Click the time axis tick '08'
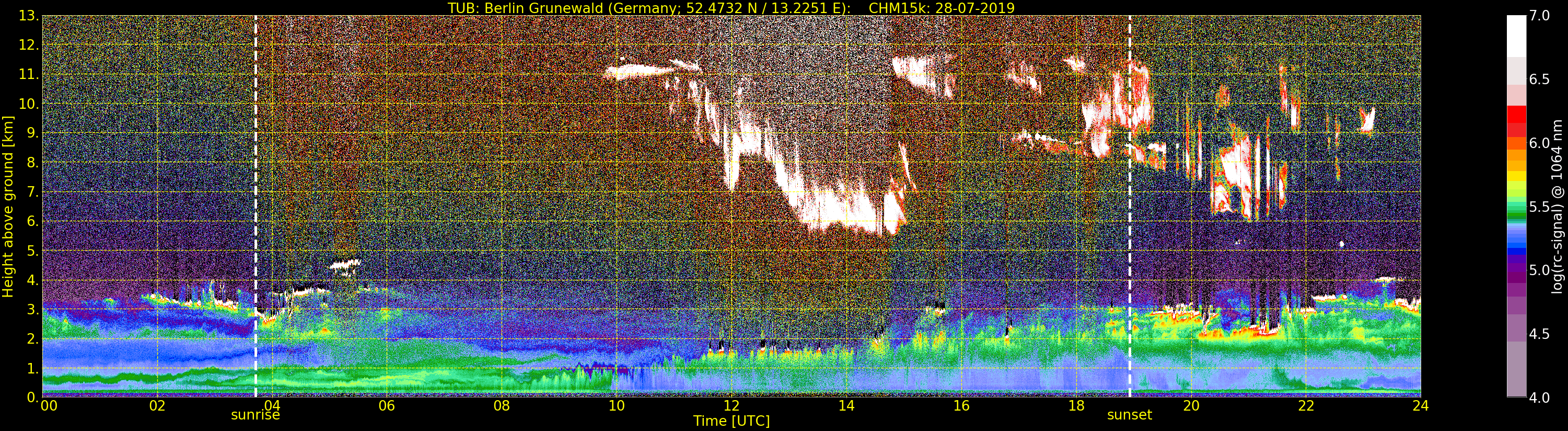 tap(502, 405)
